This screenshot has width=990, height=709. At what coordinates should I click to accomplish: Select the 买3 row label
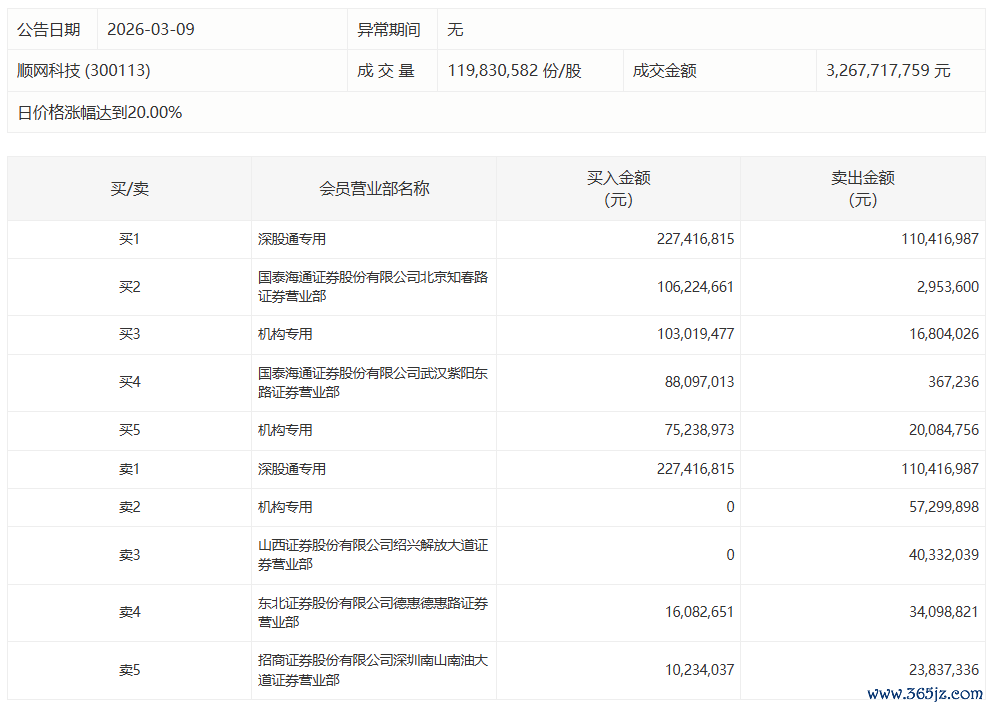click(129, 334)
